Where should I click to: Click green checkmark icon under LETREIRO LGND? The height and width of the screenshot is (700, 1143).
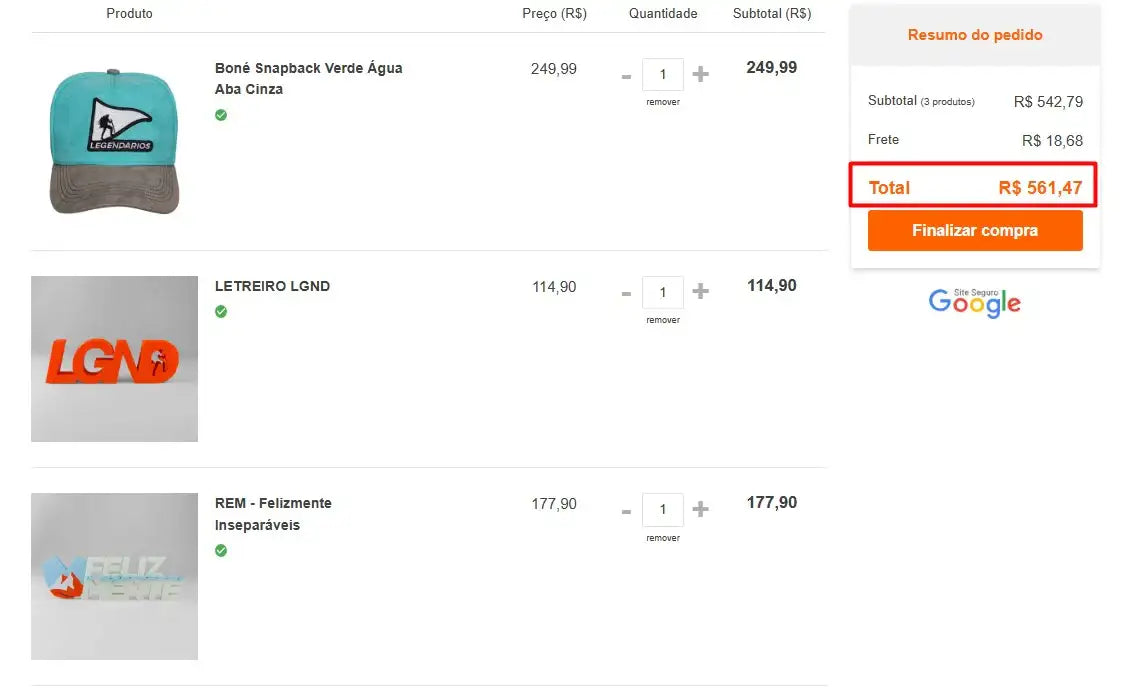click(x=220, y=311)
